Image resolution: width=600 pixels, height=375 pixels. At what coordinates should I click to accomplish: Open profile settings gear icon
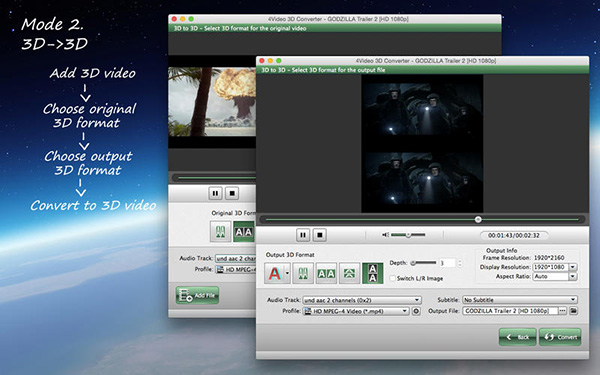416,311
